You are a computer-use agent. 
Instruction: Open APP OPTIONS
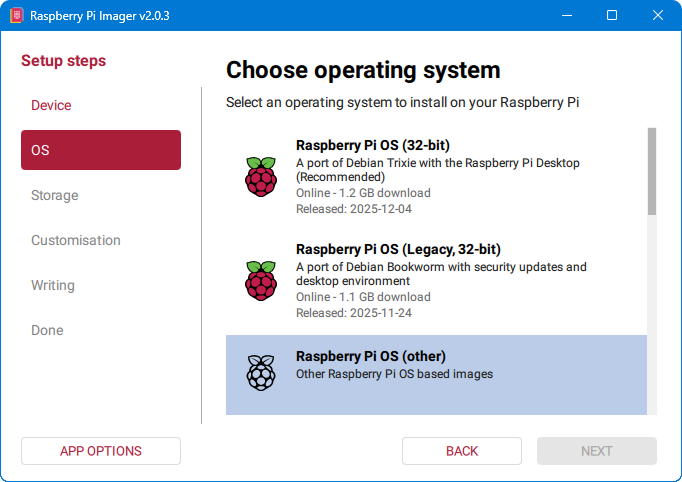100,451
